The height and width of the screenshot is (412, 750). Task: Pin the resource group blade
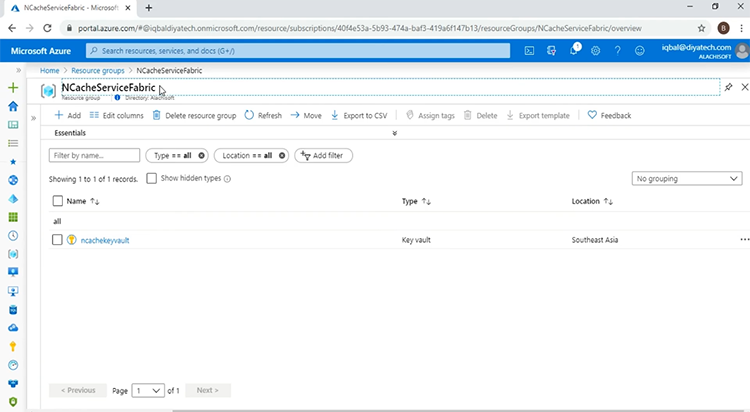[x=728, y=87]
